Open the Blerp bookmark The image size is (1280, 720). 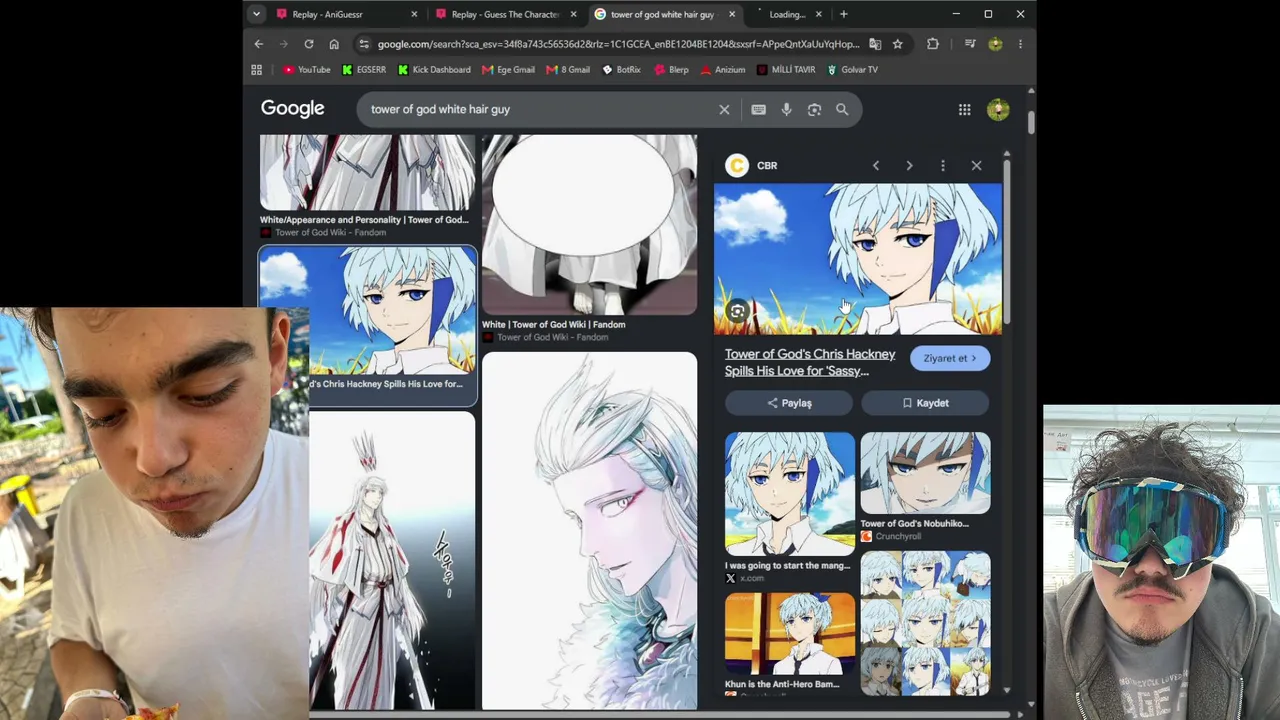pyautogui.click(x=671, y=70)
